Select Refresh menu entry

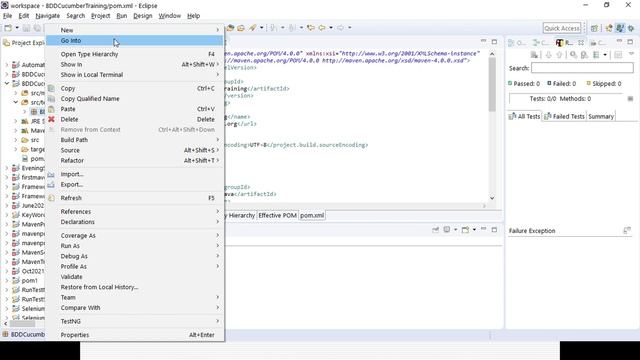134,198
